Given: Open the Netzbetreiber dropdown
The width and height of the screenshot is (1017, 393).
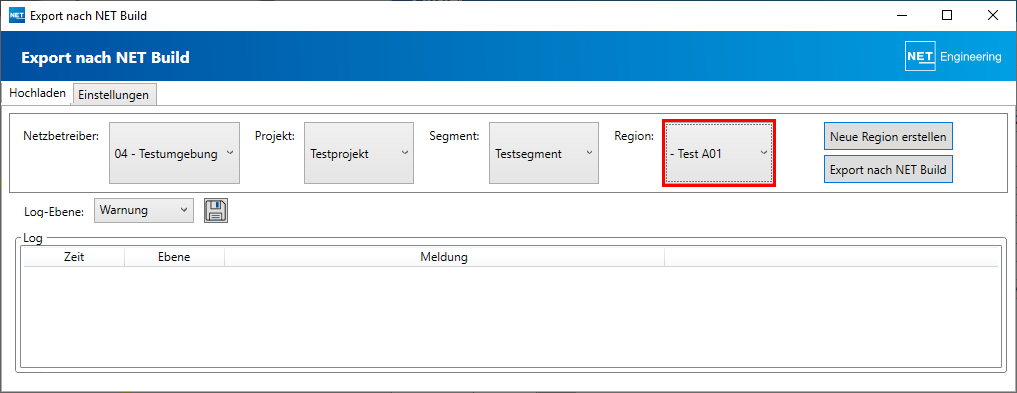Looking at the screenshot, I should [x=174, y=154].
